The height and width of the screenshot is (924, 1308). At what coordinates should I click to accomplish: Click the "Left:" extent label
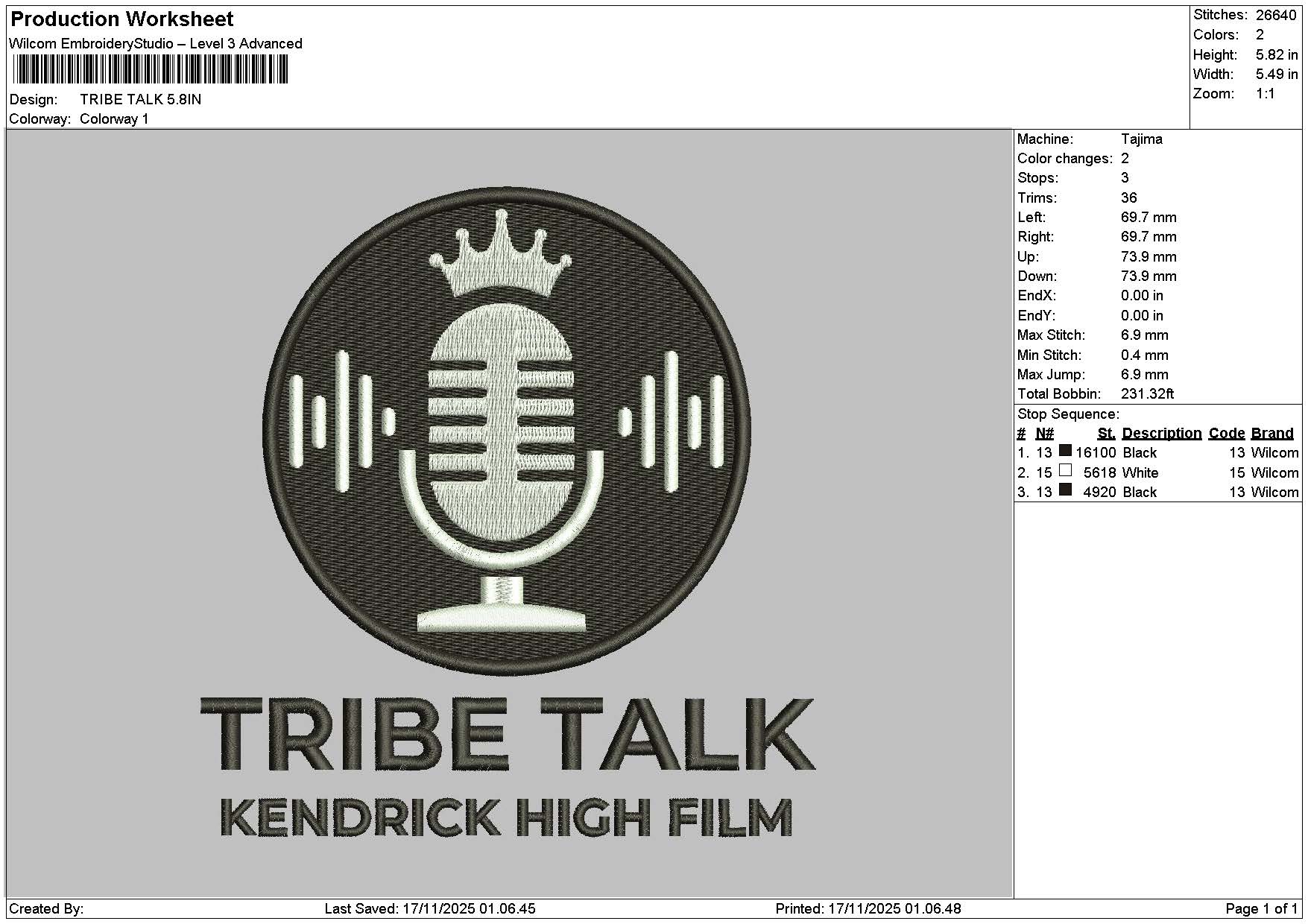[1031, 217]
